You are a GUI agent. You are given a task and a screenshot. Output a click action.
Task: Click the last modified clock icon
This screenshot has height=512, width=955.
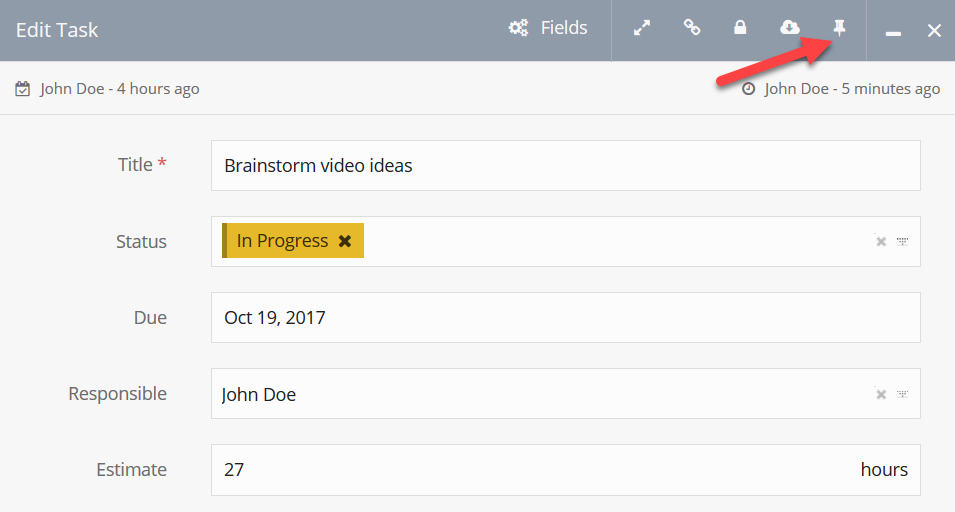(749, 89)
